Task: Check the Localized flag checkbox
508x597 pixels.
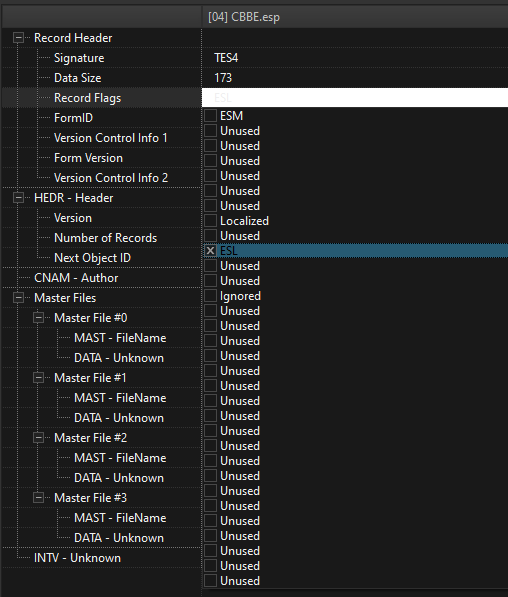Action: coord(210,220)
